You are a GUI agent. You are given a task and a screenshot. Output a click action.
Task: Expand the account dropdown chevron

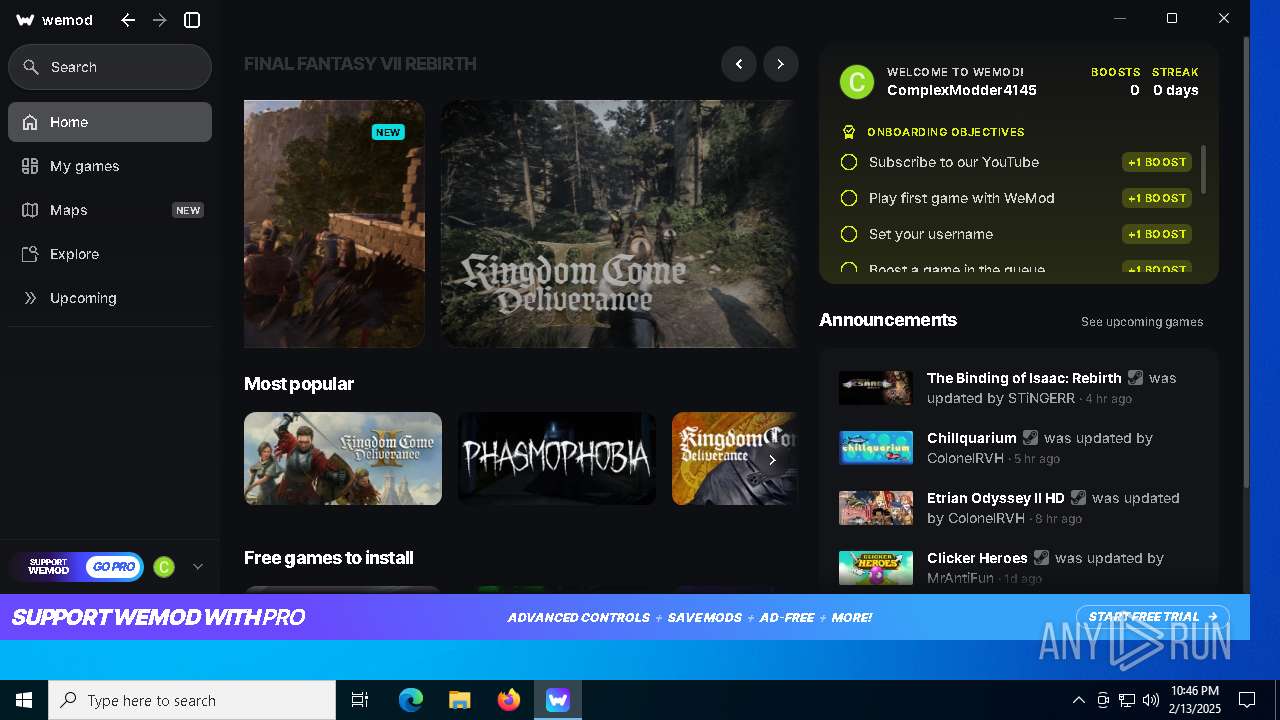[x=198, y=567]
